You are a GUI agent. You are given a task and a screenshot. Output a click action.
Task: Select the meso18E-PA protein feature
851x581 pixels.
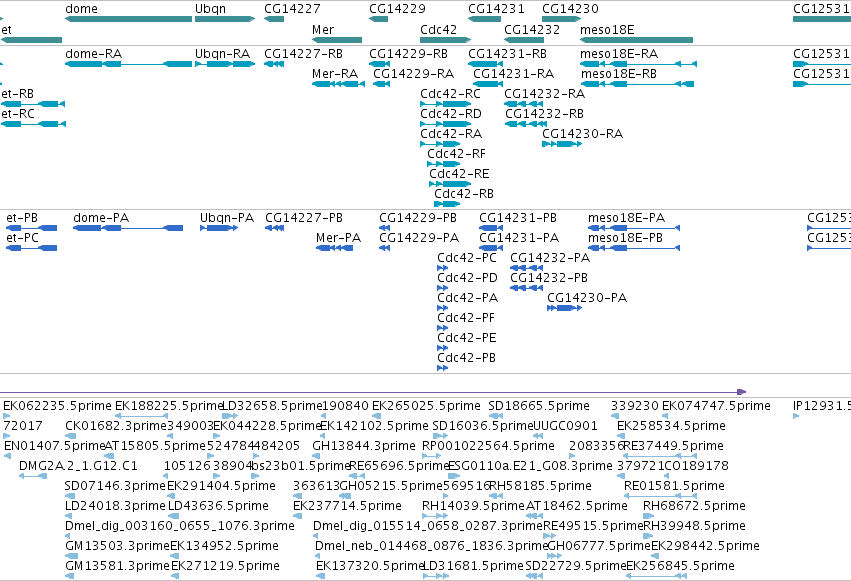pyautogui.click(x=634, y=228)
